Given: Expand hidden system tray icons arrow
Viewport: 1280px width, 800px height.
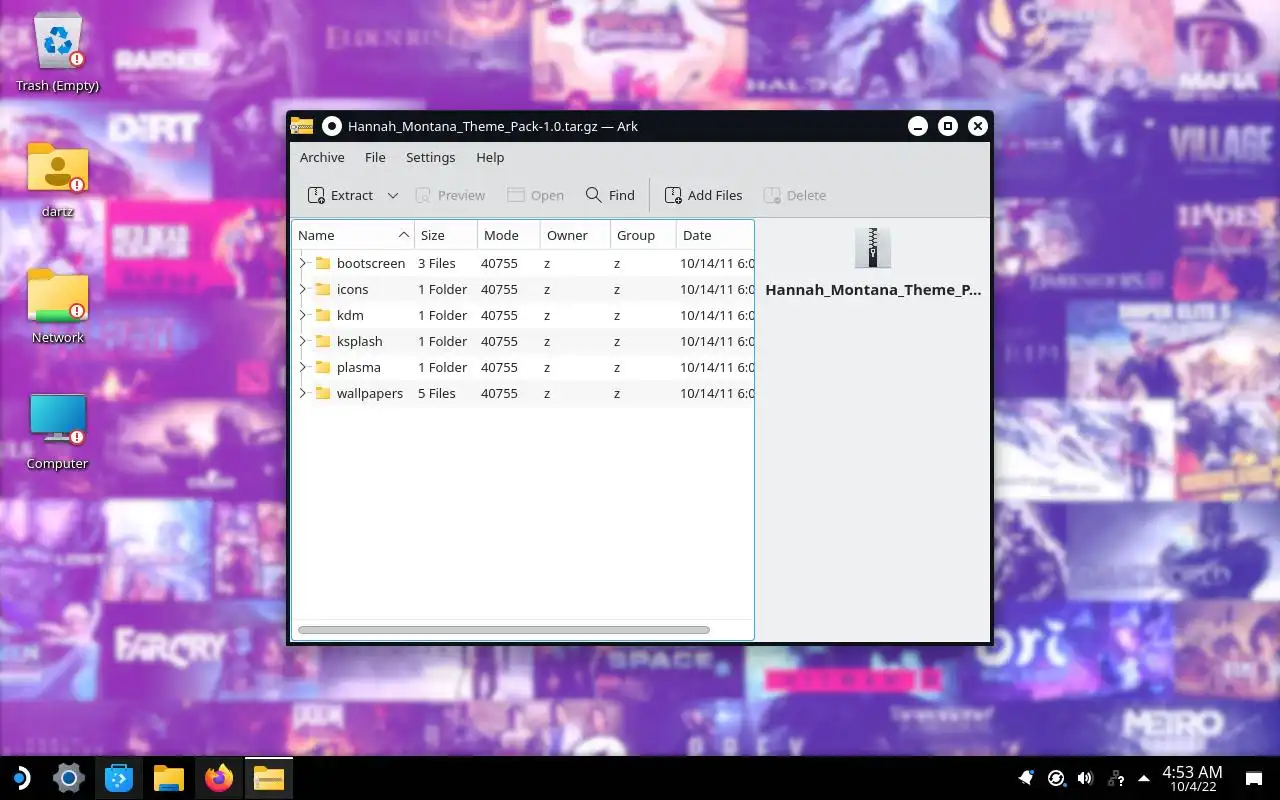Looking at the screenshot, I should click(x=1144, y=778).
